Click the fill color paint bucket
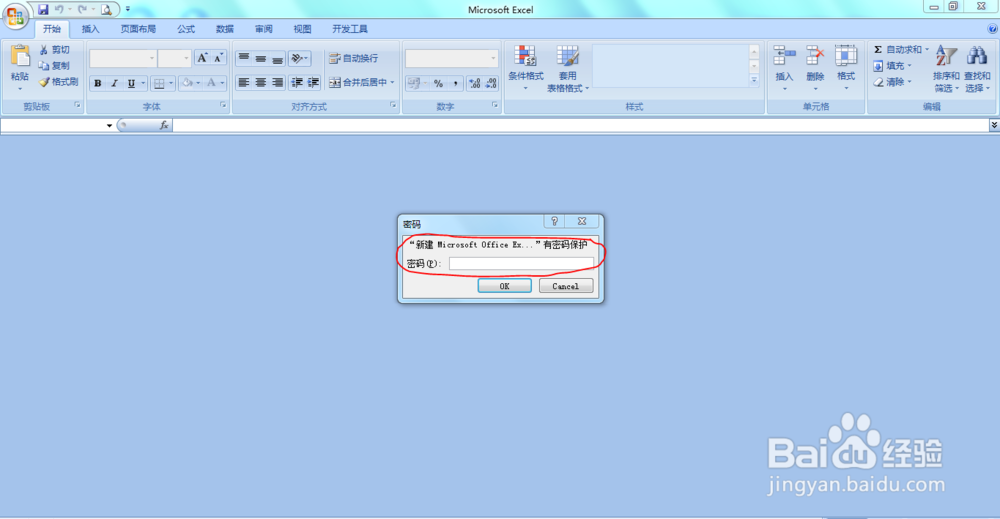This screenshot has height=519, width=1000. pyautogui.click(x=188, y=83)
